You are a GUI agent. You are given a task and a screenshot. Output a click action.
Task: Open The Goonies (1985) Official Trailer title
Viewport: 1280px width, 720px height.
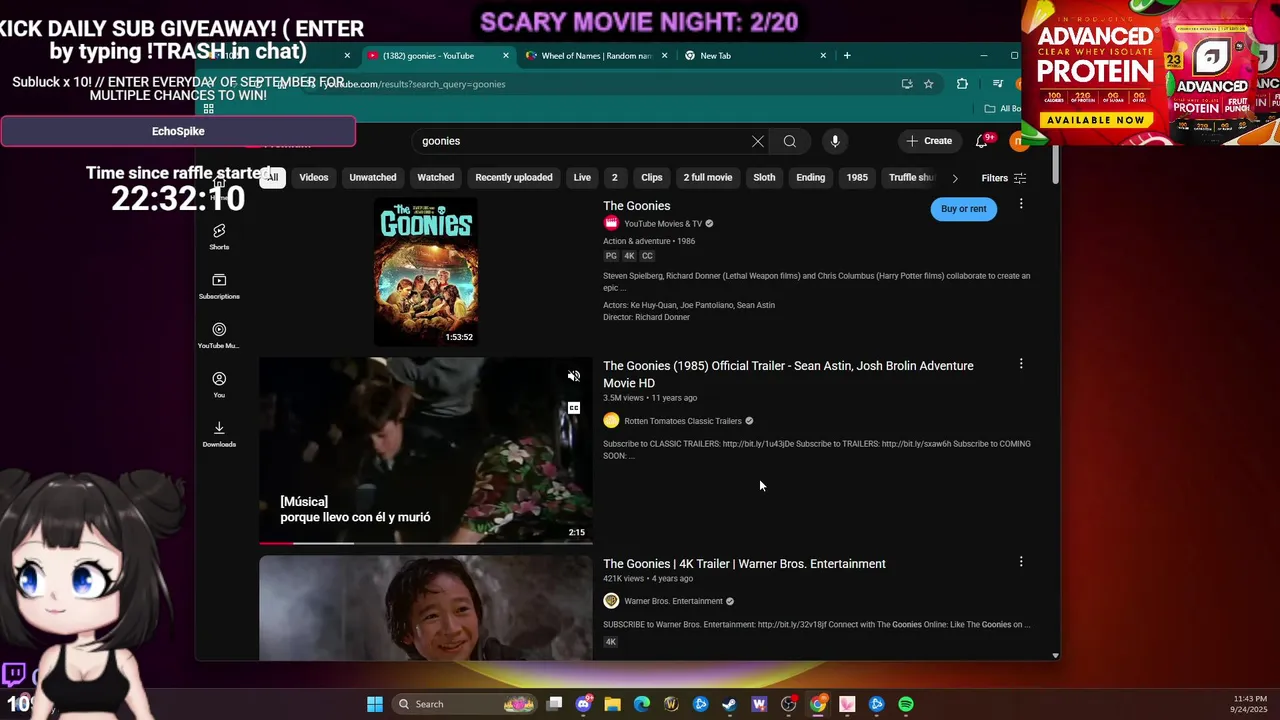coord(788,374)
